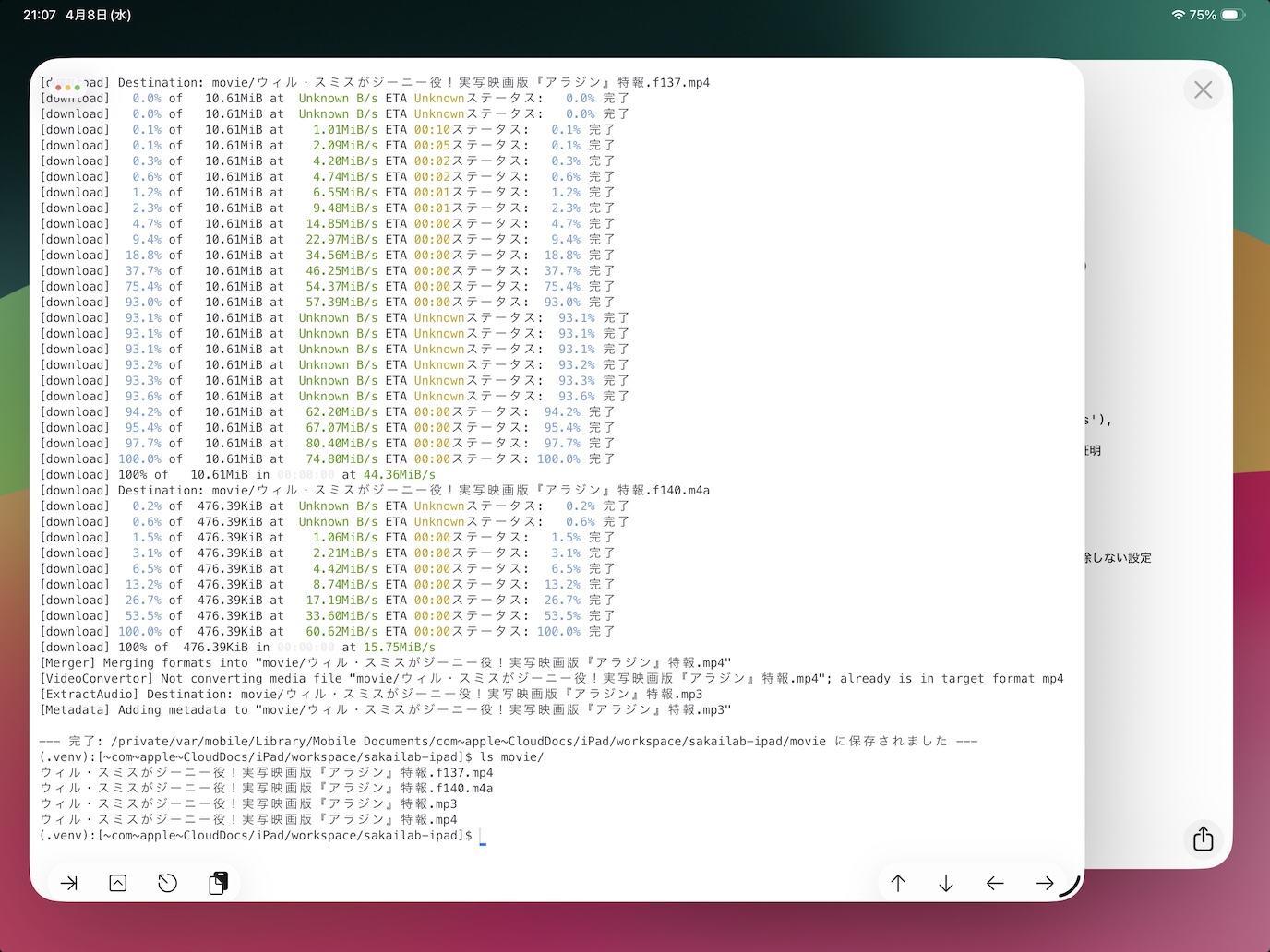Tap the share icon on the right panel
1270x952 pixels.
click(x=1203, y=839)
